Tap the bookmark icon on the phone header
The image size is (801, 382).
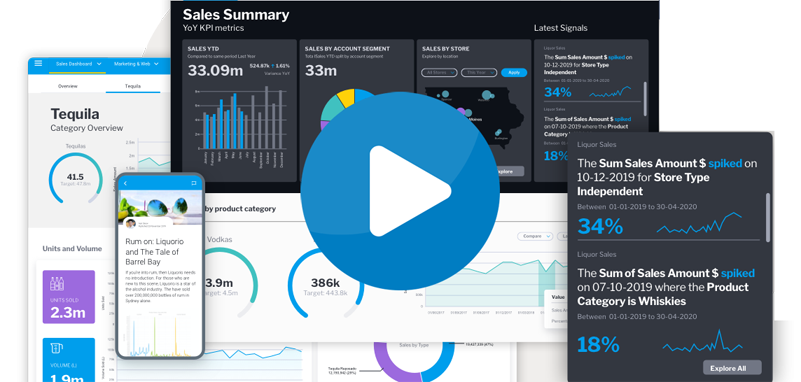pos(194,183)
